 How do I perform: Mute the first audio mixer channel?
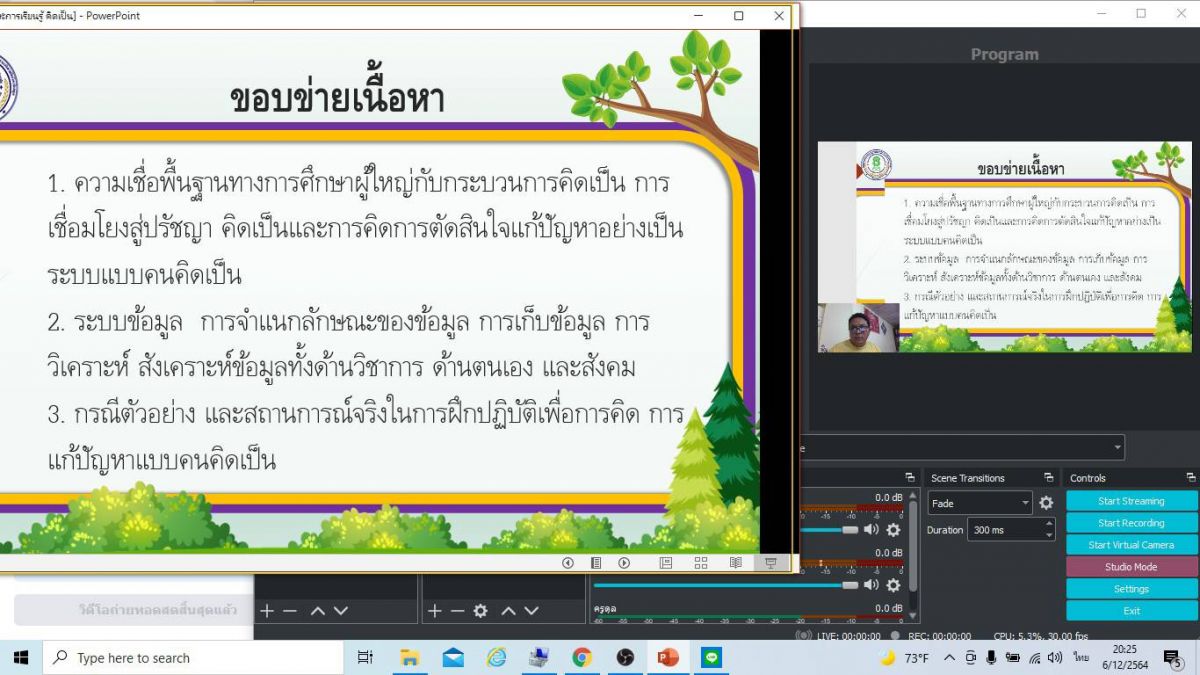click(x=871, y=530)
